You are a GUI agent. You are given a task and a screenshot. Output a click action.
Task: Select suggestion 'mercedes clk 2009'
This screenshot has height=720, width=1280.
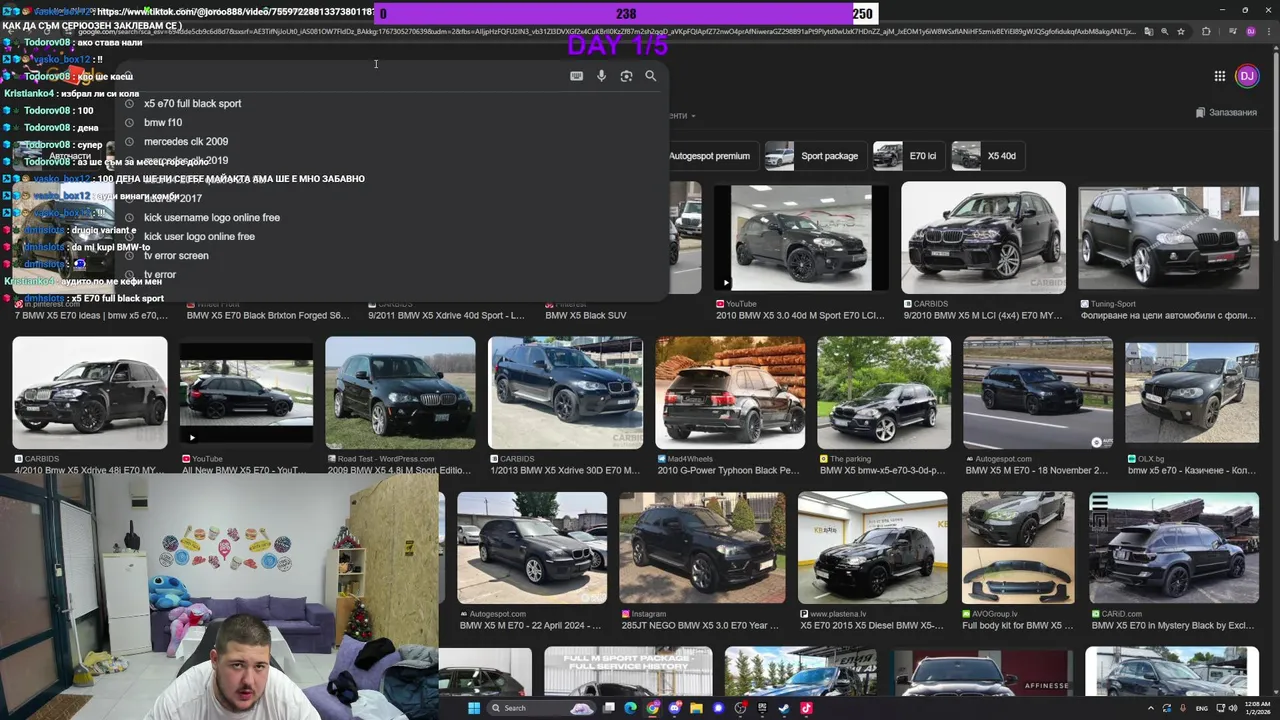(186, 142)
